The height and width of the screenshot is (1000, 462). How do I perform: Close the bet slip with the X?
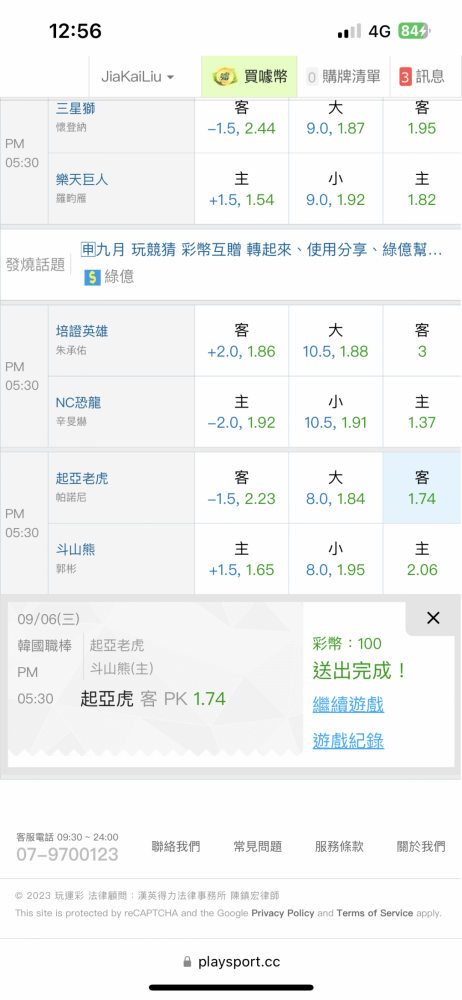433,617
